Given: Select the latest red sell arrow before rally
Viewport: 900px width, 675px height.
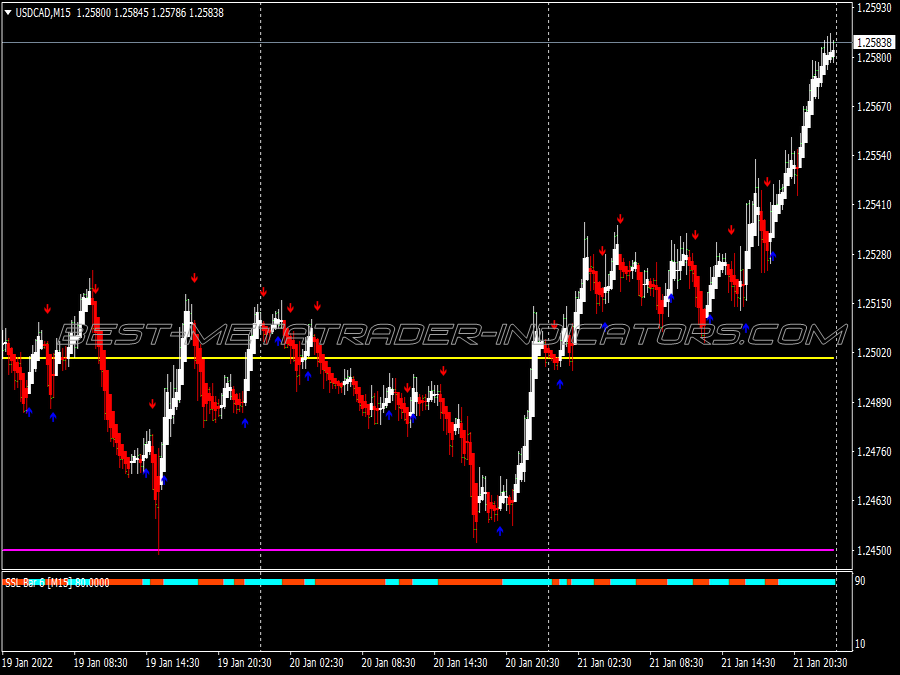Looking at the screenshot, I should click(767, 182).
